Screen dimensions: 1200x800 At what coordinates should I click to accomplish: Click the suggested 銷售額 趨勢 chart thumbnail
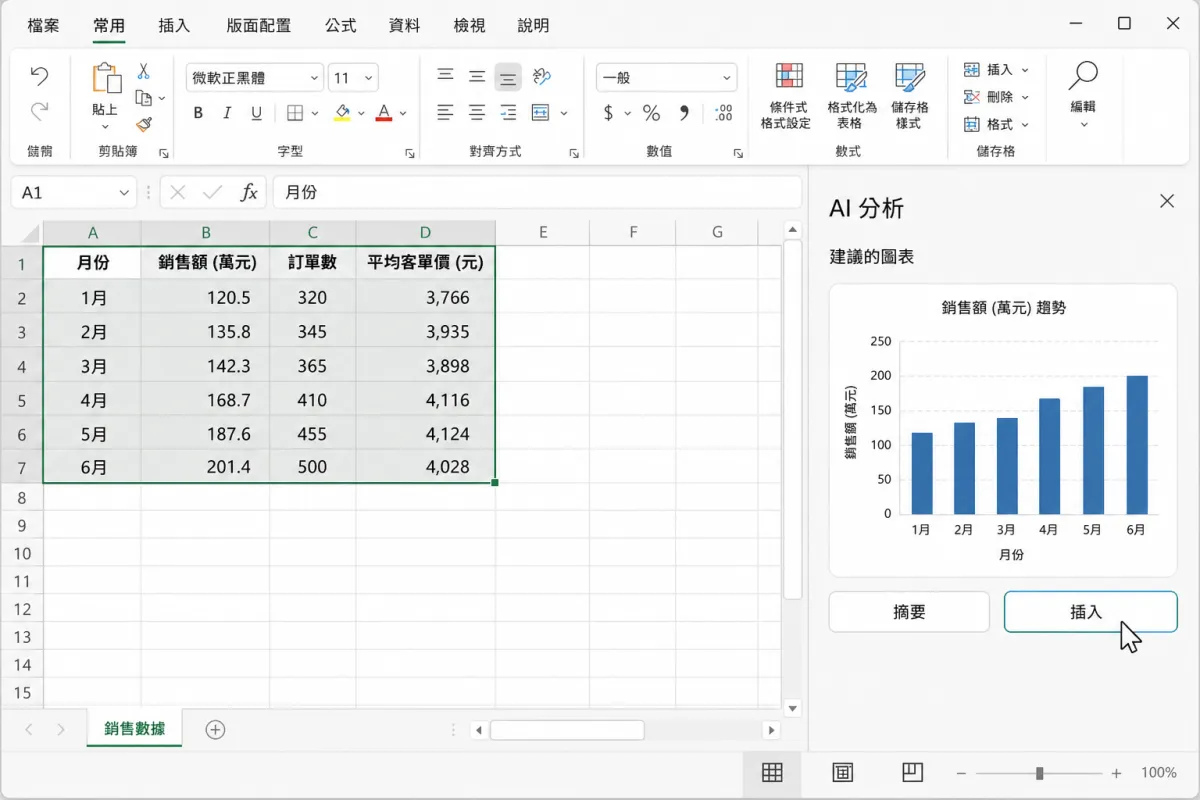pyautogui.click(x=1003, y=431)
